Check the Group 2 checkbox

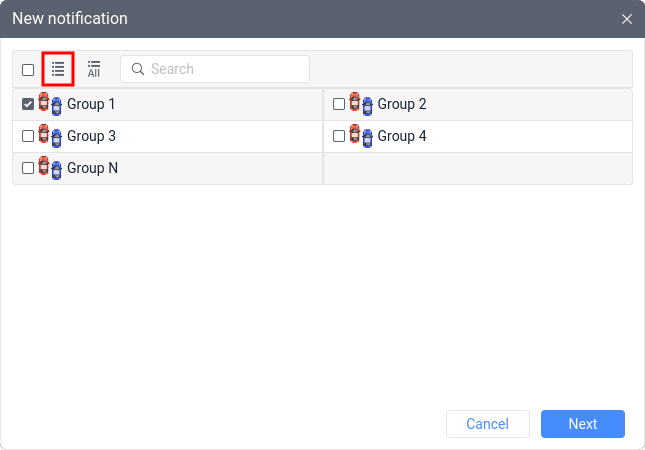[339, 104]
